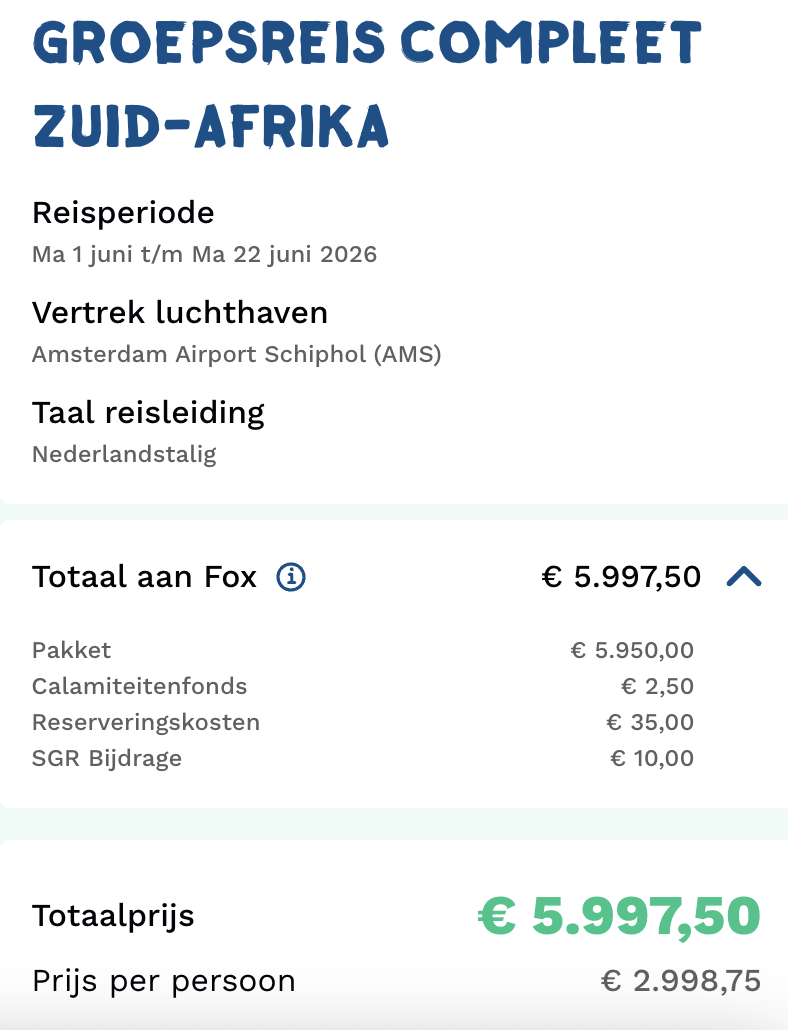Viewport: 788px width, 1030px height.
Task: Collapse the Totaal aan Fox cost breakdown
Action: point(744,575)
